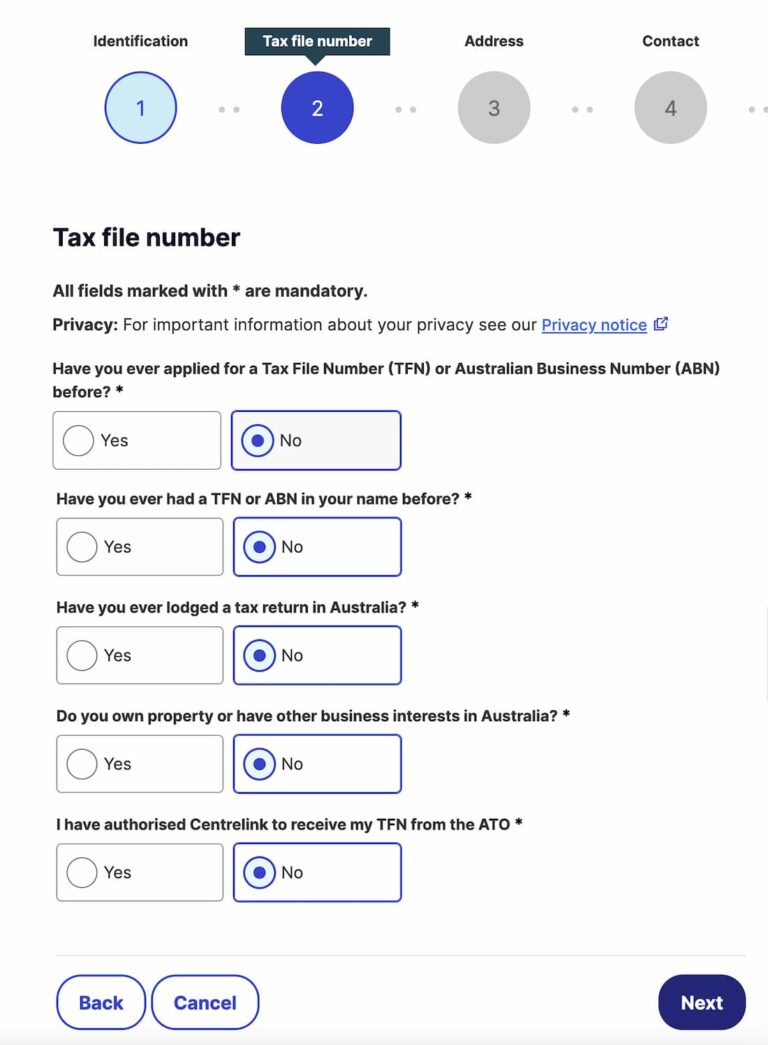768x1045 pixels.
Task: Select Yes for applied for TFN or ABN before
Action: tap(137, 441)
